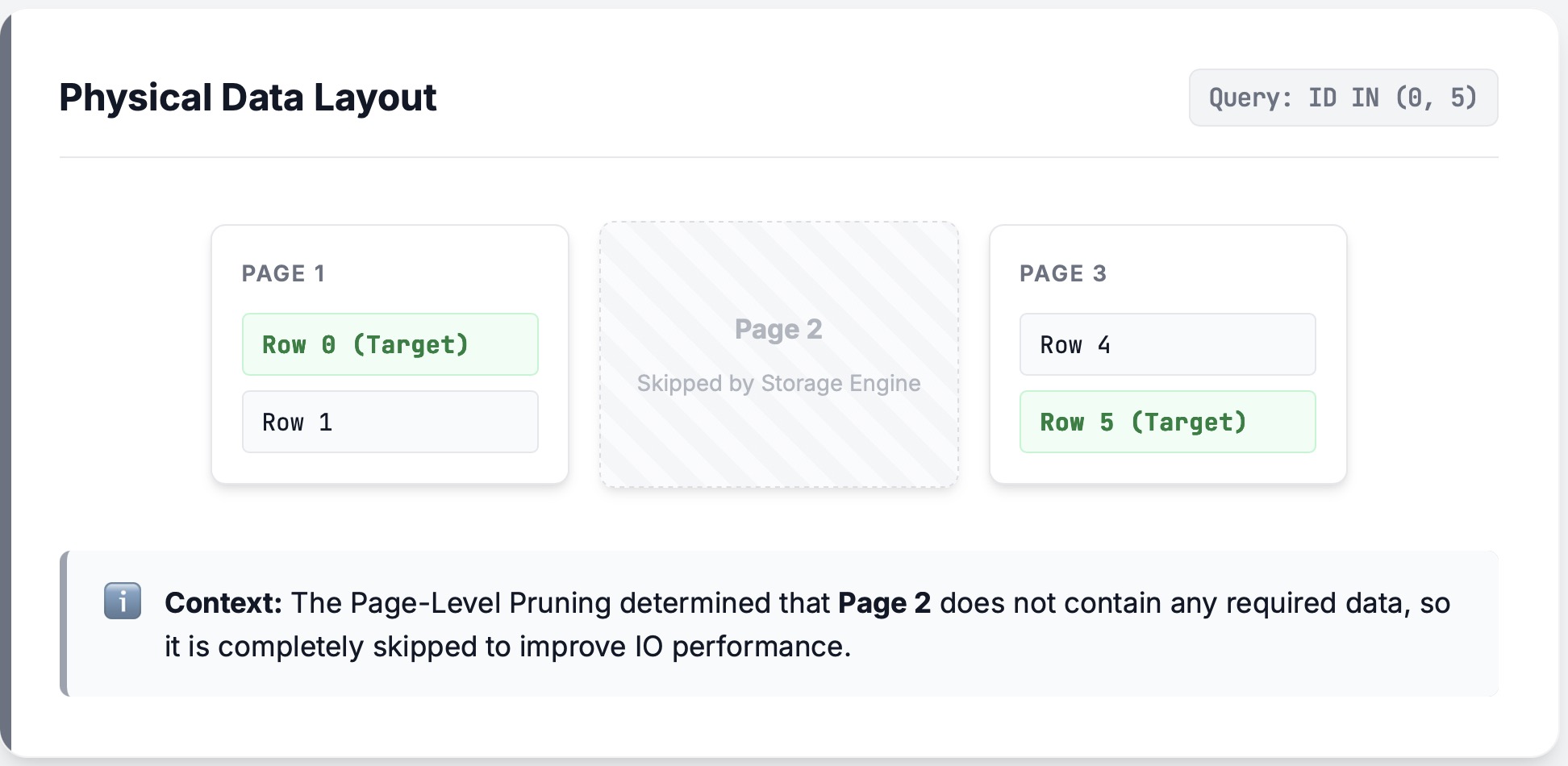
Task: Click the Physical Data Layout heading
Action: (x=248, y=98)
